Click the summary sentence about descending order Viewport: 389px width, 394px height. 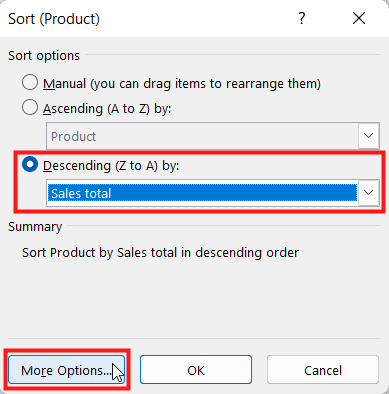coord(160,253)
